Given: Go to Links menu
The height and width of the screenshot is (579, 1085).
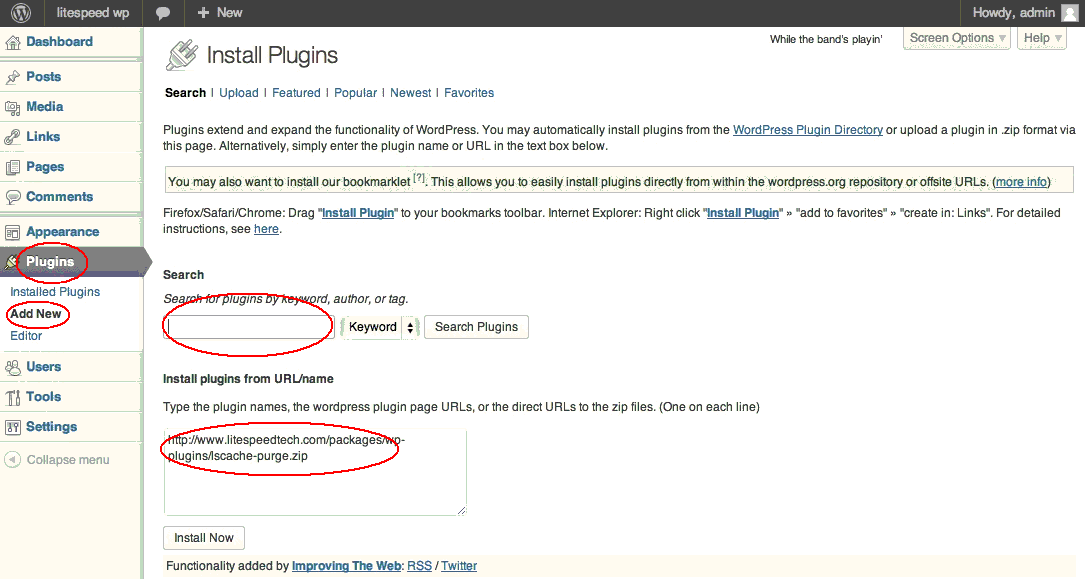Looking at the screenshot, I should 43,136.
